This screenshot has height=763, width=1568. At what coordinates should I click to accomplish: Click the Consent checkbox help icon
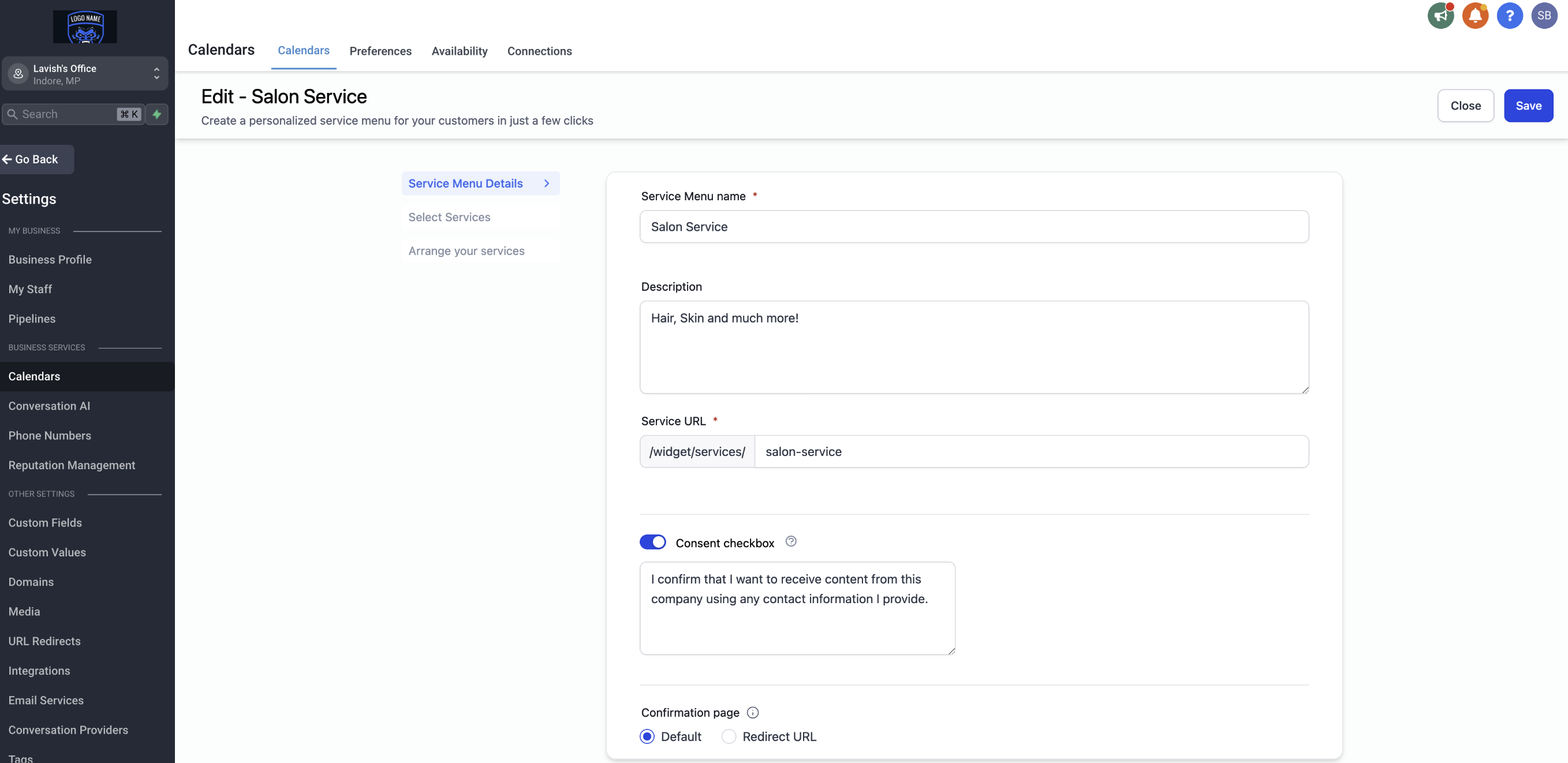(x=791, y=541)
